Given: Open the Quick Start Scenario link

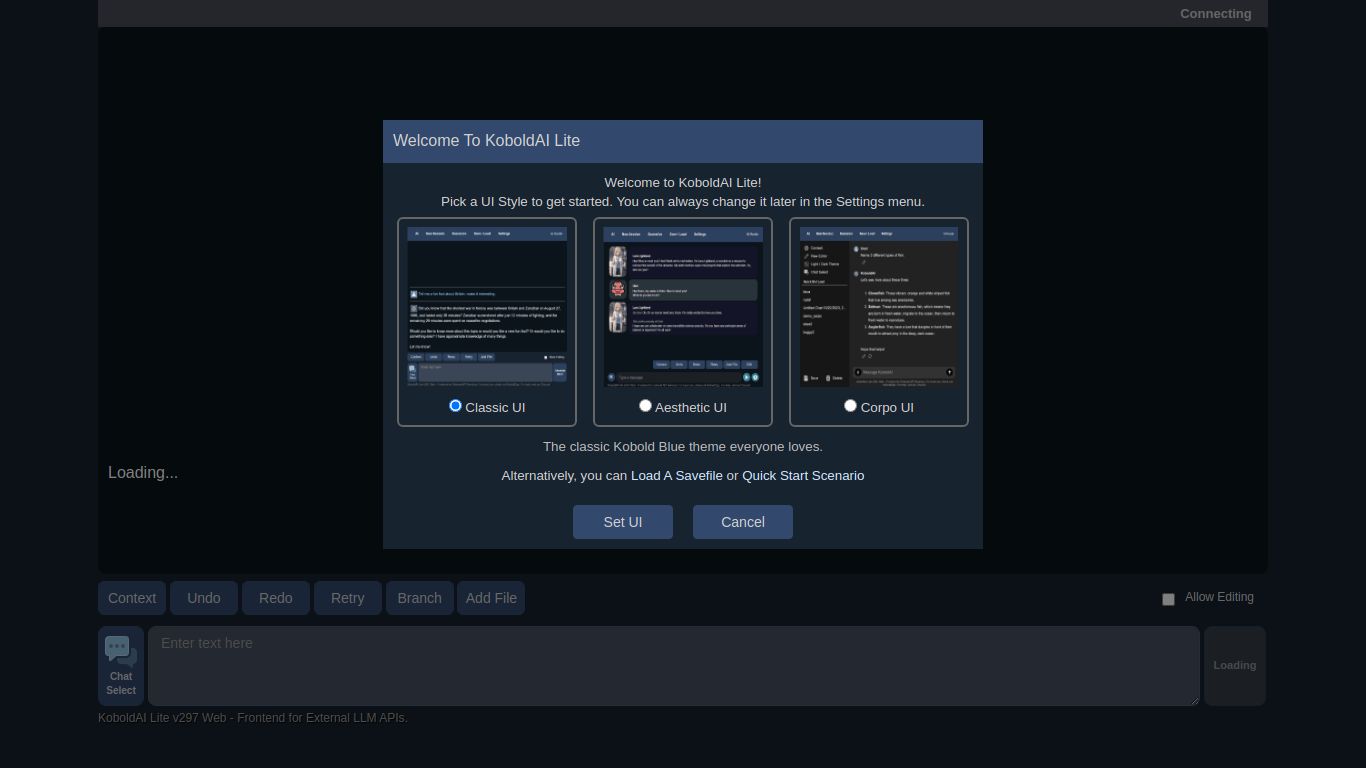Looking at the screenshot, I should coord(803,475).
